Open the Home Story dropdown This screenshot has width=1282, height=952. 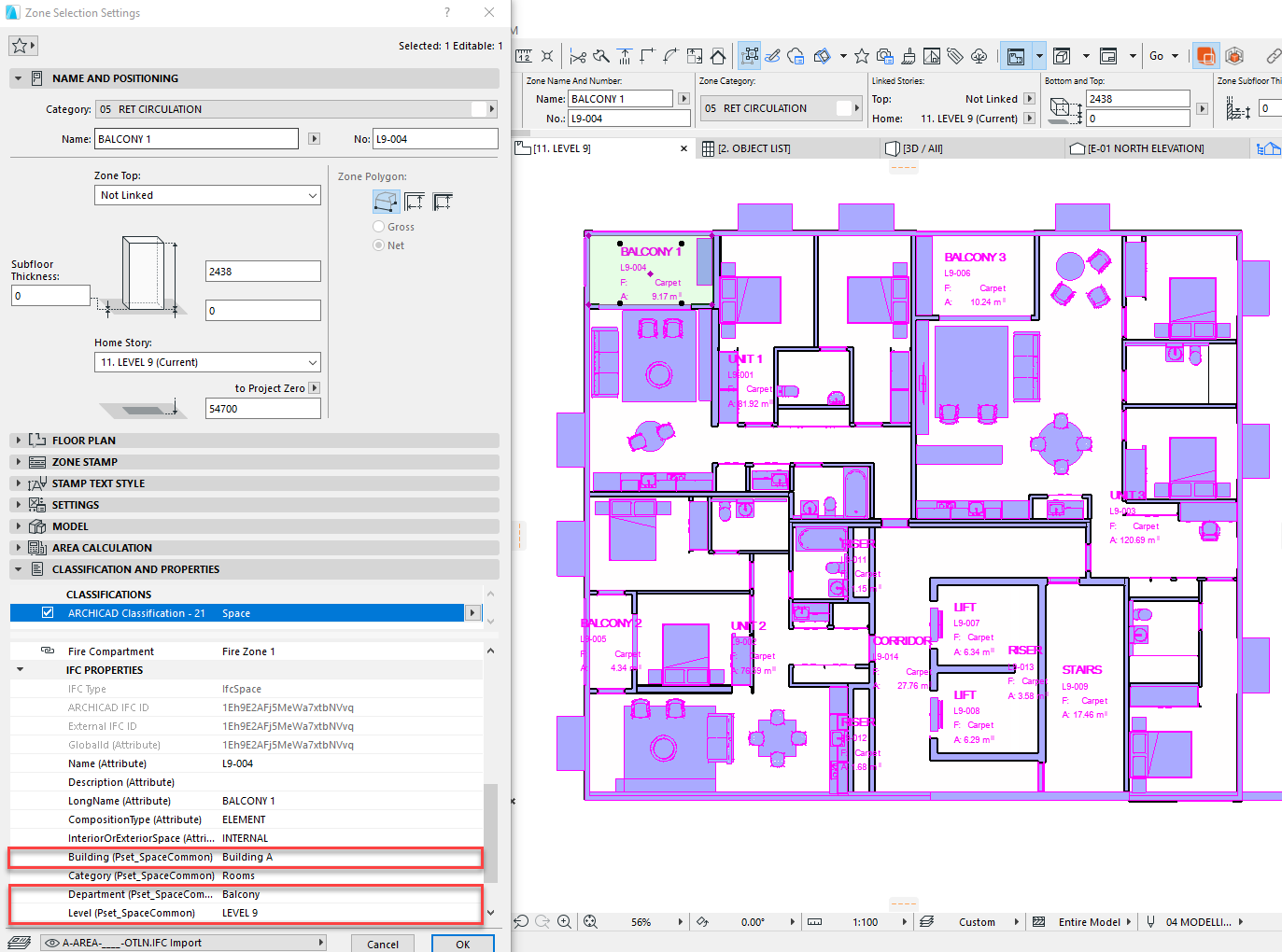pos(207,362)
